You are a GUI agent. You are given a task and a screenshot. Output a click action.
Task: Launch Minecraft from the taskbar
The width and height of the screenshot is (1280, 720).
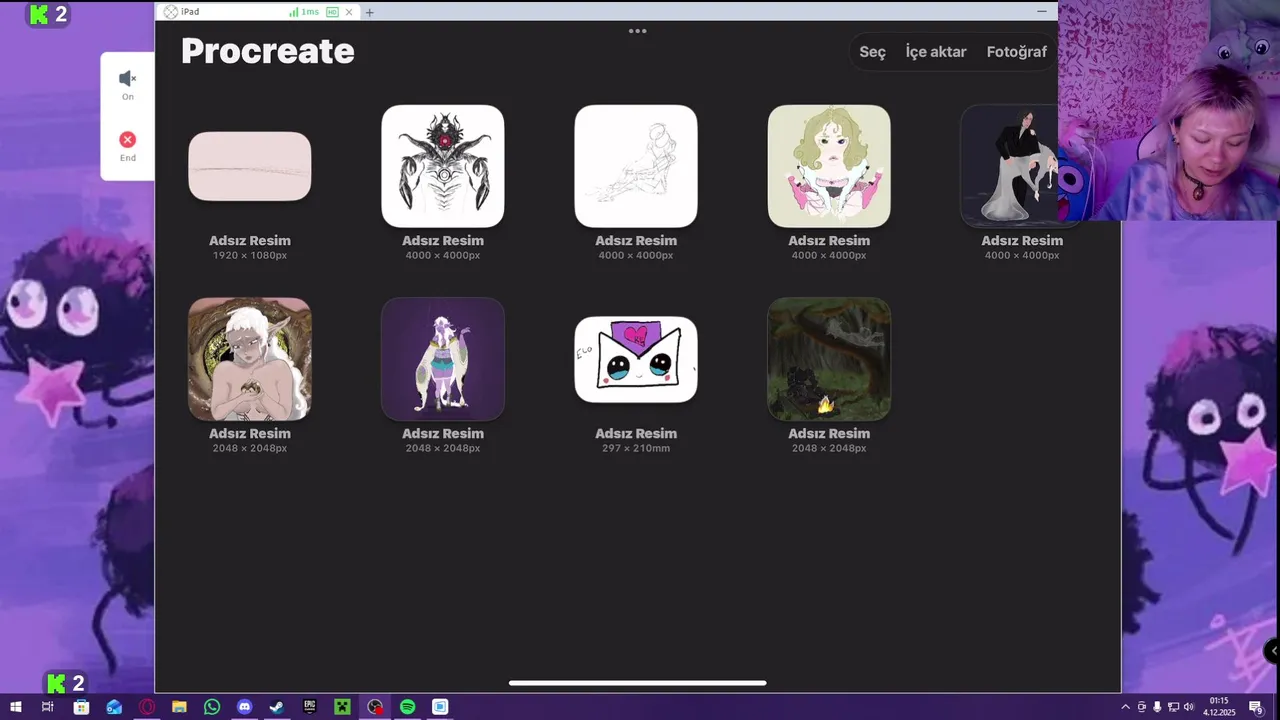pyautogui.click(x=342, y=707)
